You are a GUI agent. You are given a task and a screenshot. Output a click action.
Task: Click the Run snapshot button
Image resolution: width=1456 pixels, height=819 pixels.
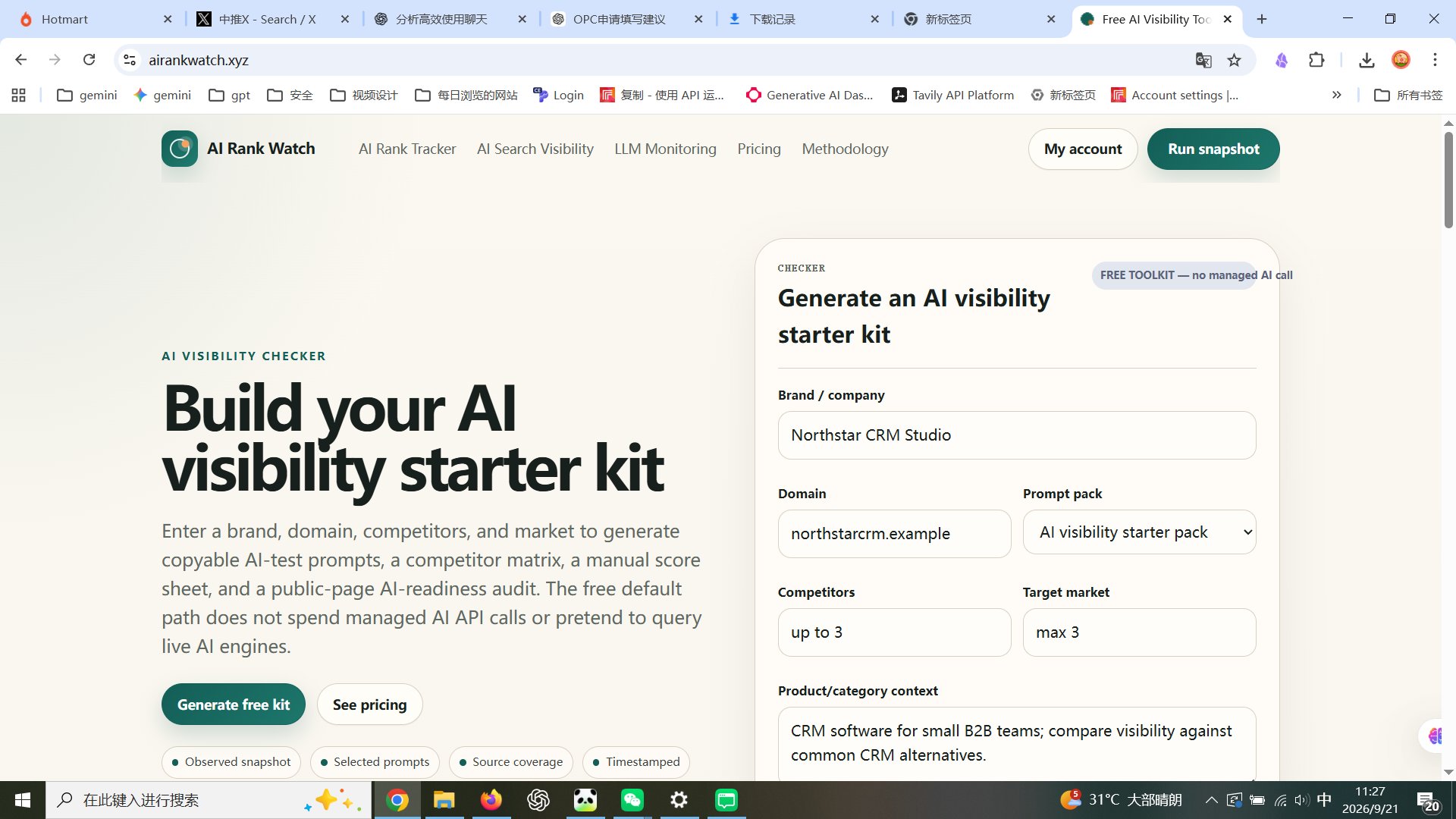(x=1213, y=149)
